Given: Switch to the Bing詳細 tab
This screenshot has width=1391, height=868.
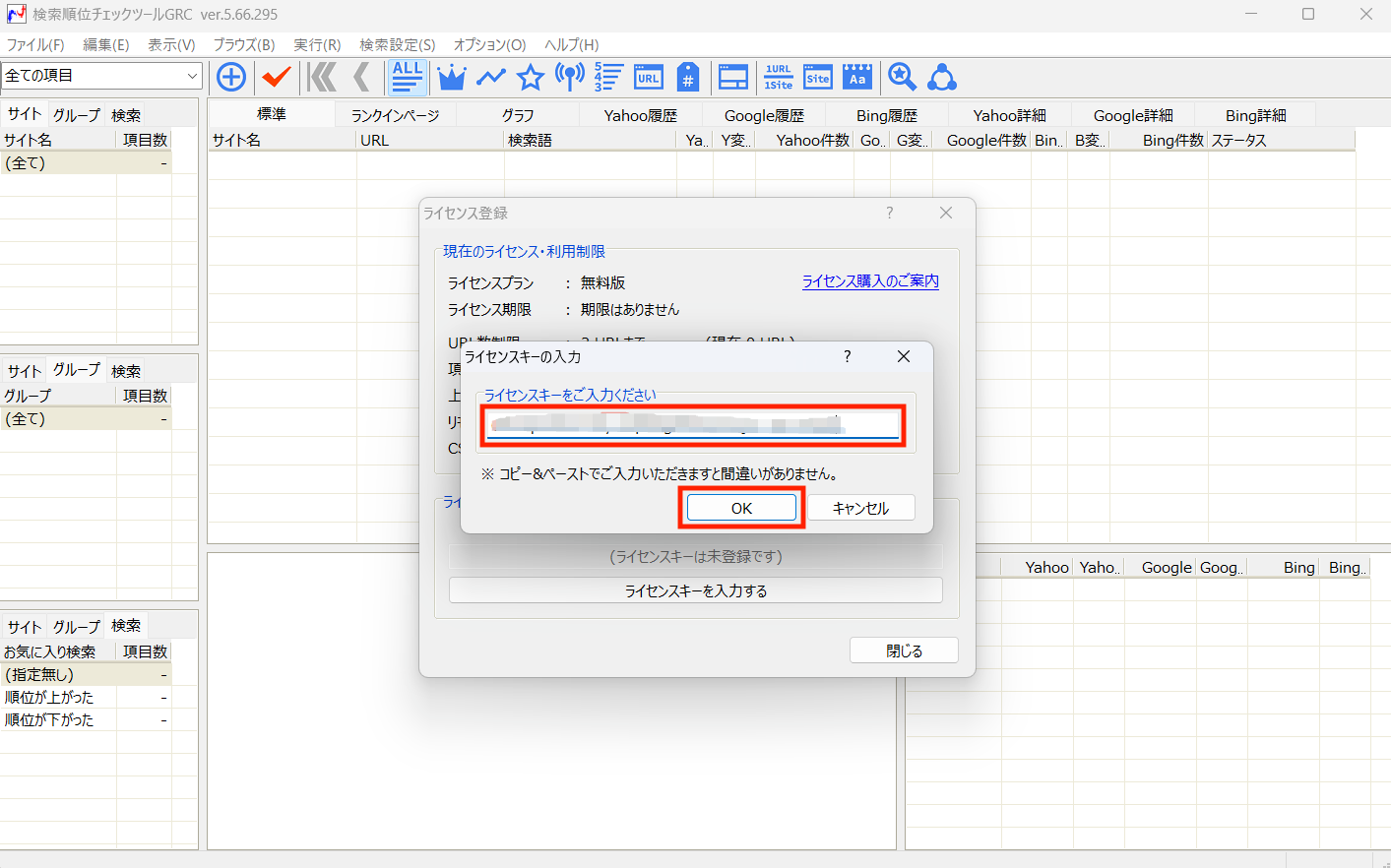Looking at the screenshot, I should point(1256,115).
